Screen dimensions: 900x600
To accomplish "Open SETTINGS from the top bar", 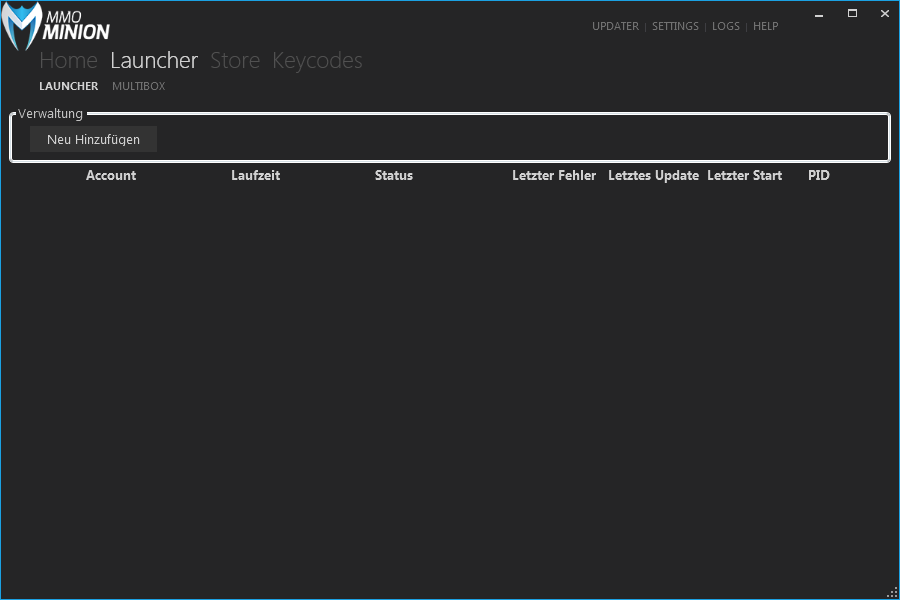I will (x=675, y=26).
